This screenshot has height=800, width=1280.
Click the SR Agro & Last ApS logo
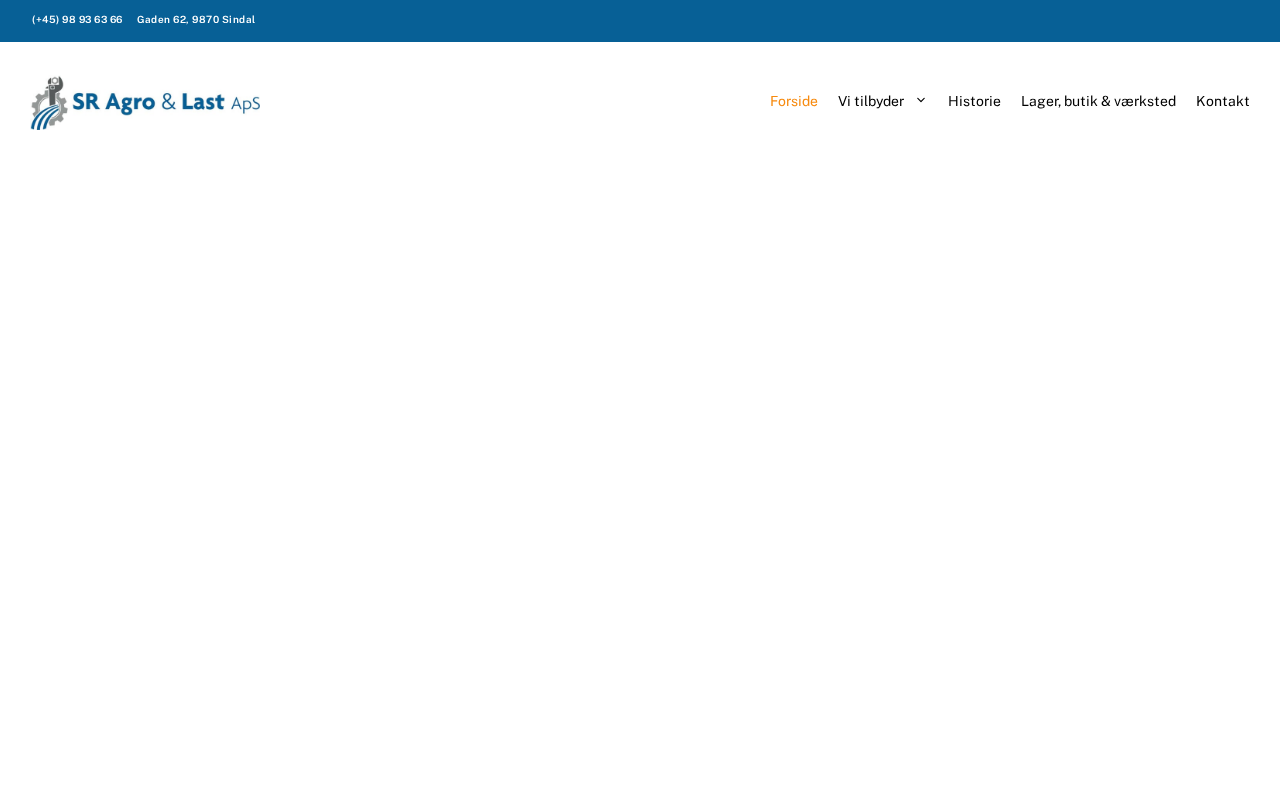(x=146, y=102)
